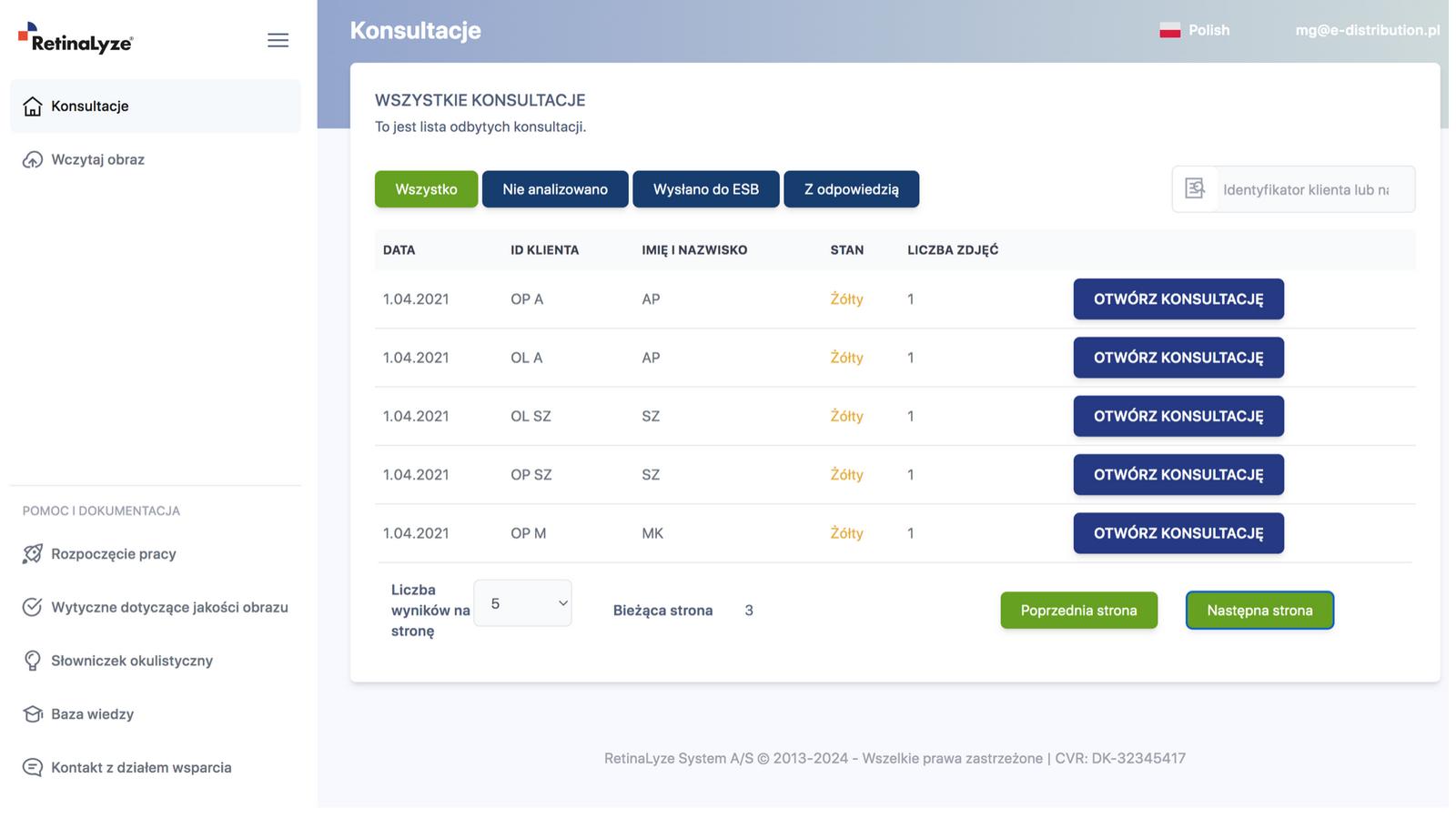Click the search icon in the client filter
The image size is (1456, 819).
pyautogui.click(x=1195, y=189)
